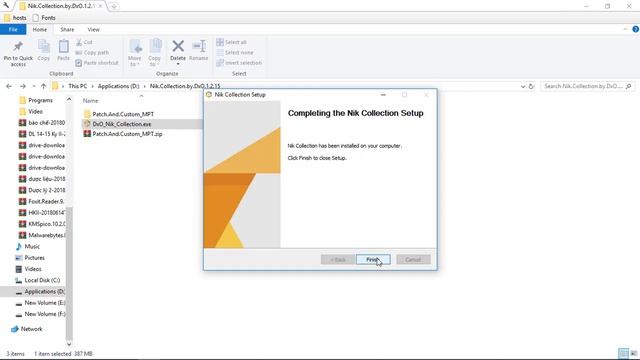The image size is (640, 360).
Task: Click This PC in address bar
Action: [78, 86]
